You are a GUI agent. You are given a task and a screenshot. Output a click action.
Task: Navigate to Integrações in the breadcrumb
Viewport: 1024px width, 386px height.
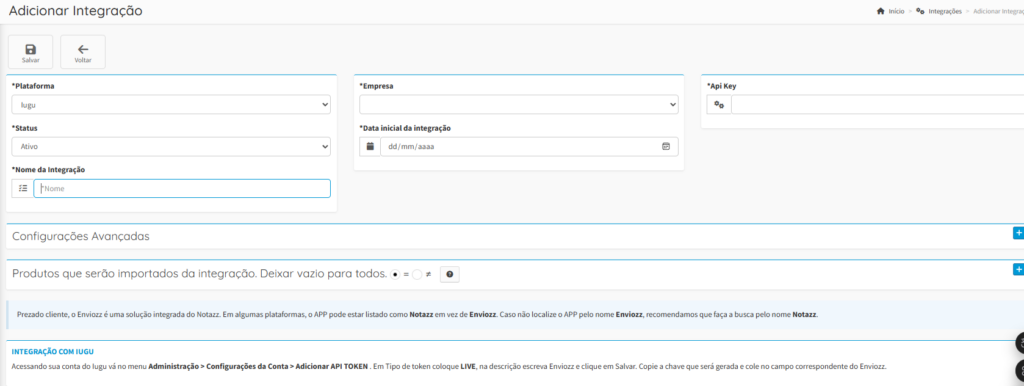[x=945, y=12]
